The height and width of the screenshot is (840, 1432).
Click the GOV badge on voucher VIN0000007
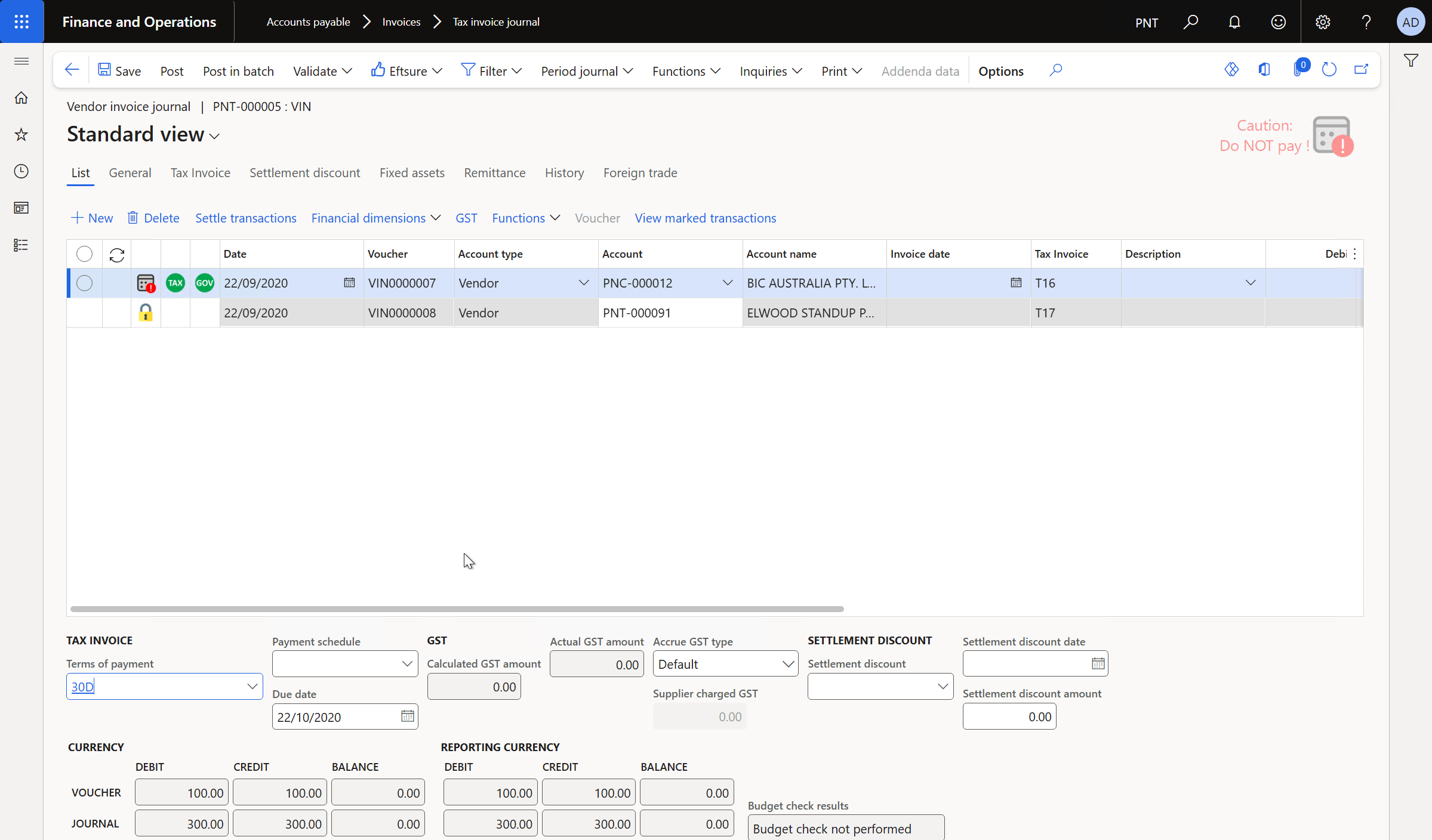click(x=205, y=283)
